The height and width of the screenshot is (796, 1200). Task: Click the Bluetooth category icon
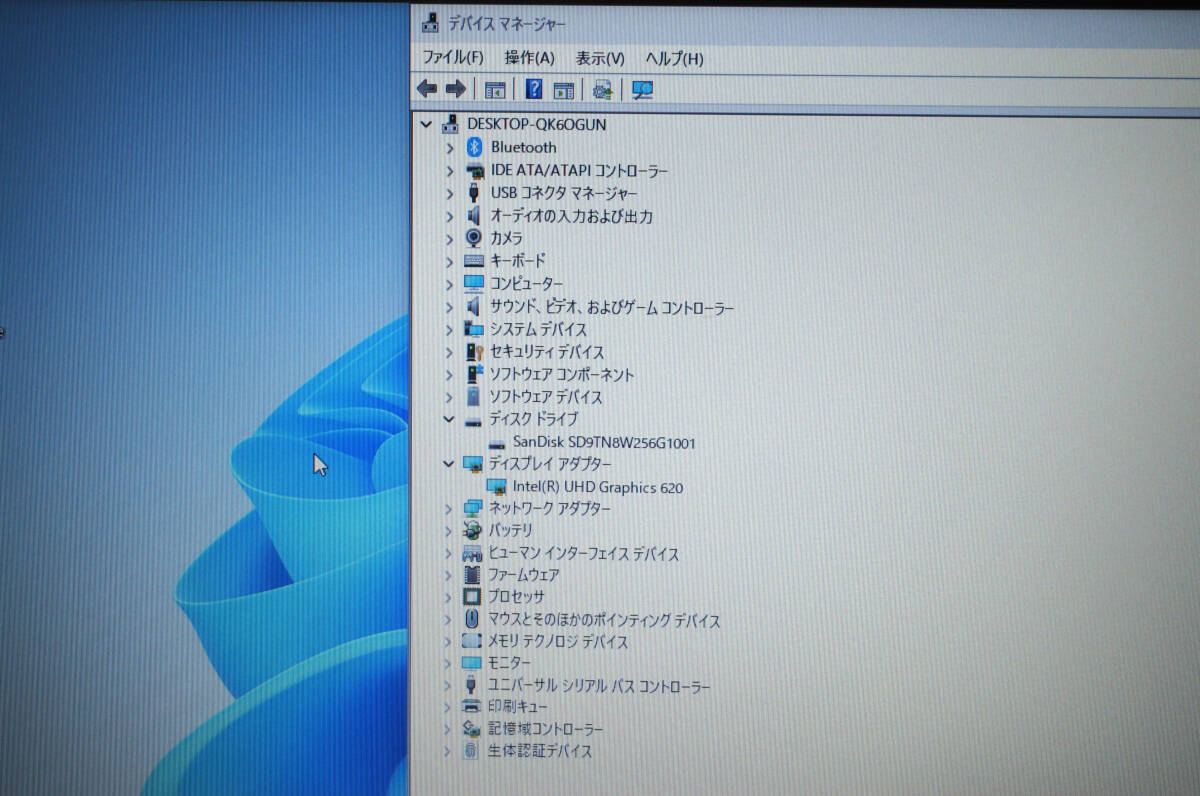coord(474,147)
